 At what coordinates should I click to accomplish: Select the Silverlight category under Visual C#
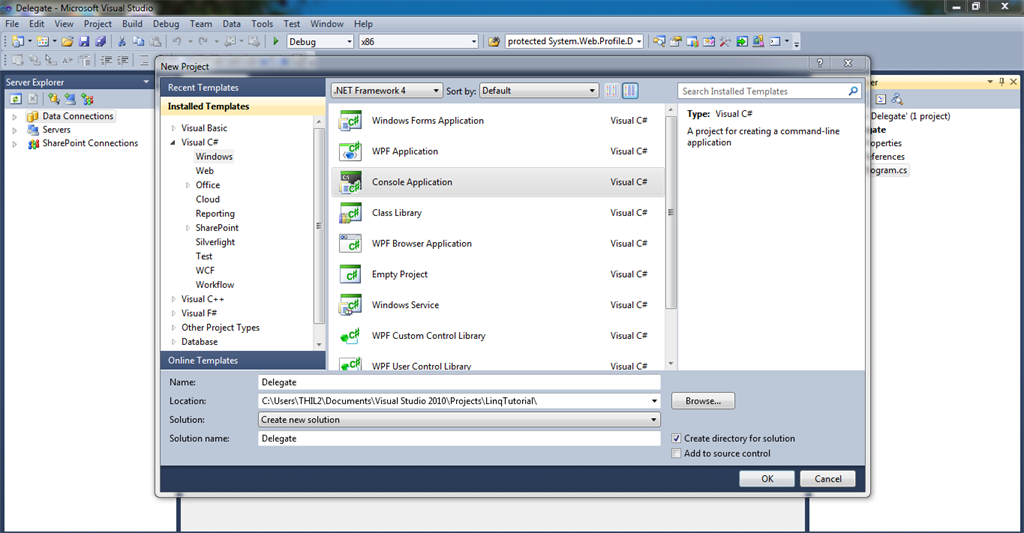click(215, 242)
